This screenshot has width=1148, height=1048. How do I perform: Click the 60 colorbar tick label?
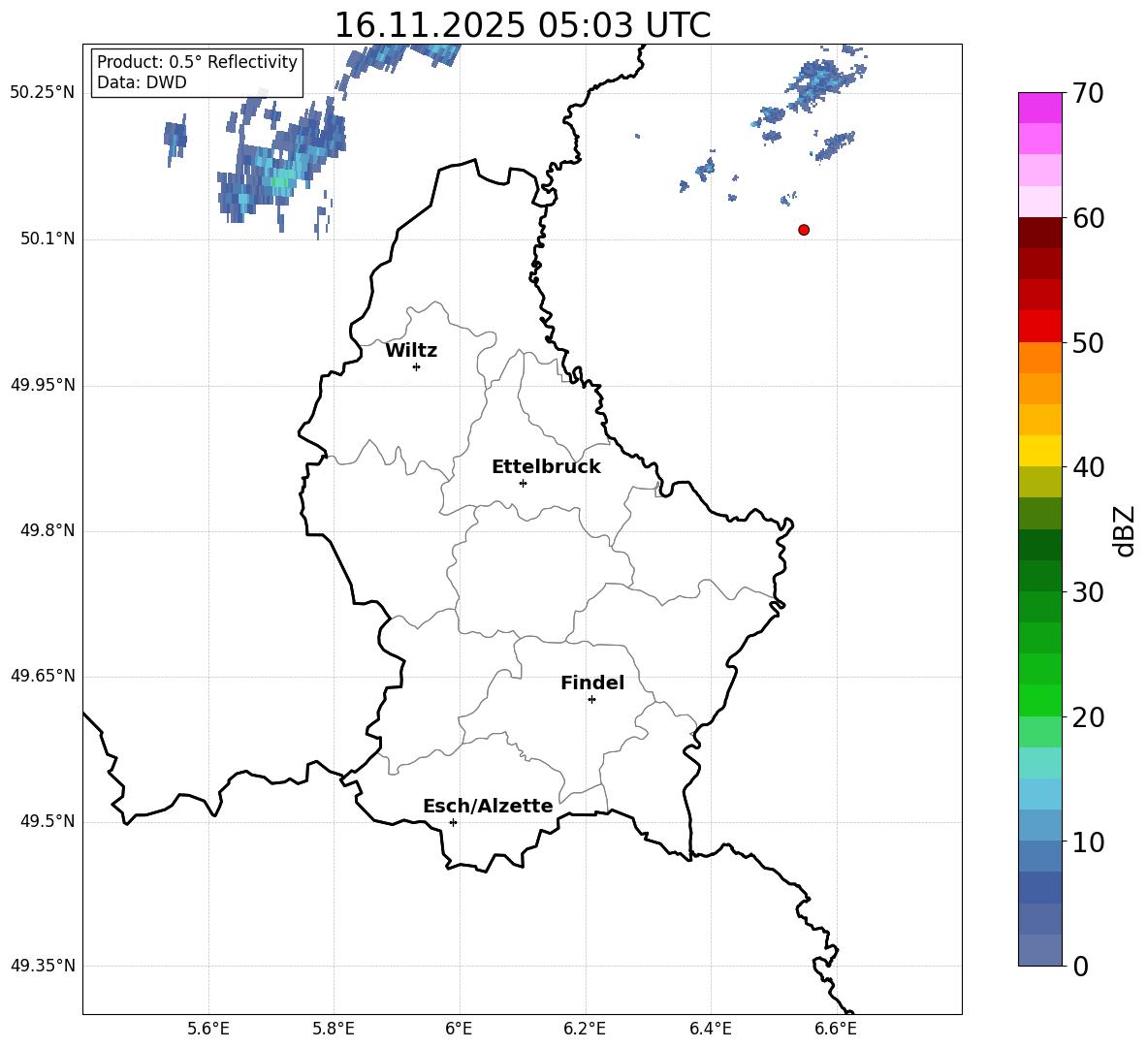[x=1089, y=218]
